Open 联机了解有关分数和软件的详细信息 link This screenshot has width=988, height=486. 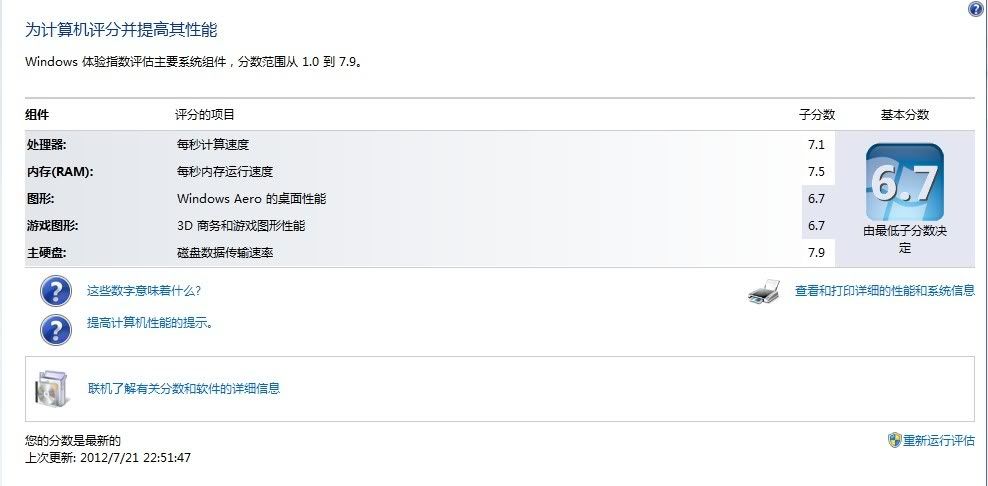[184, 388]
